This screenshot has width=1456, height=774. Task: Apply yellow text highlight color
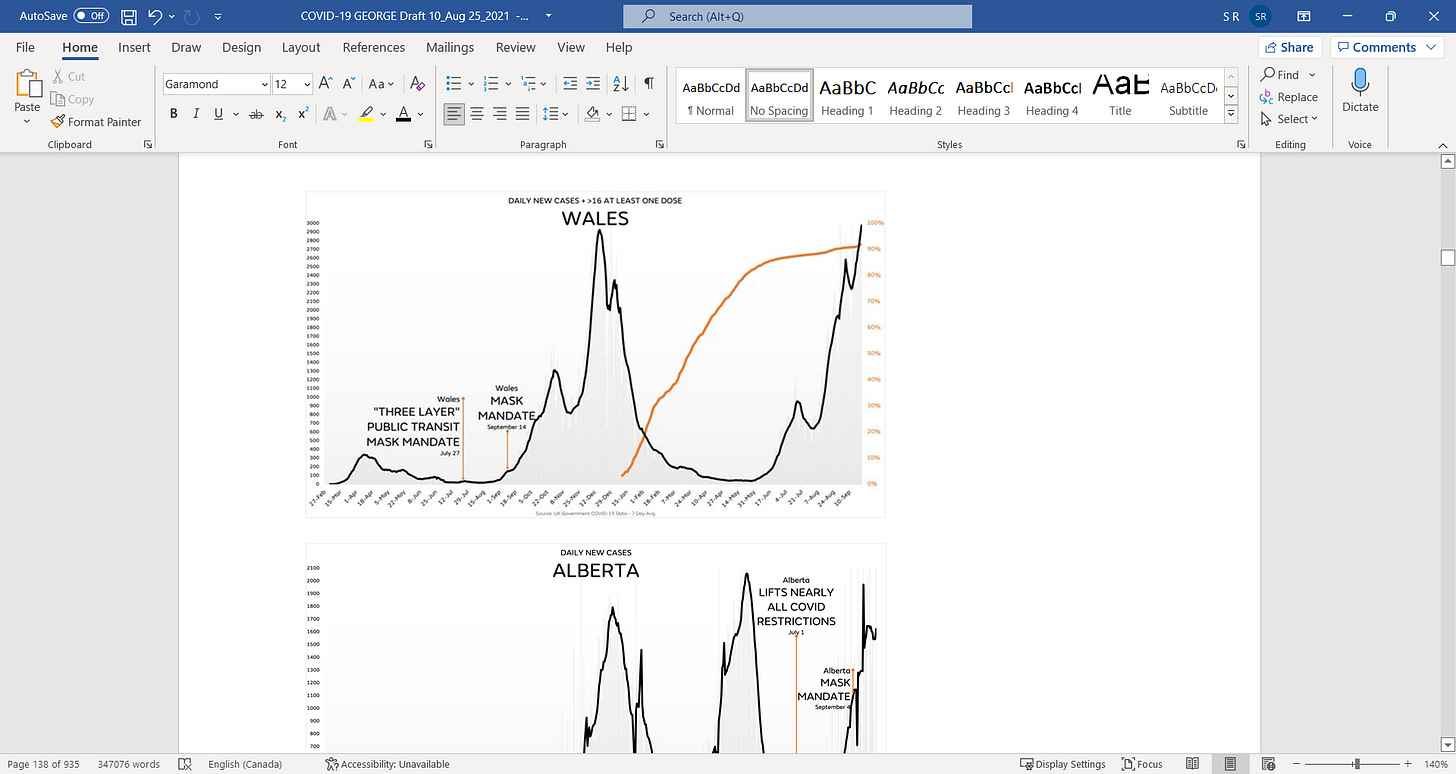click(x=366, y=114)
